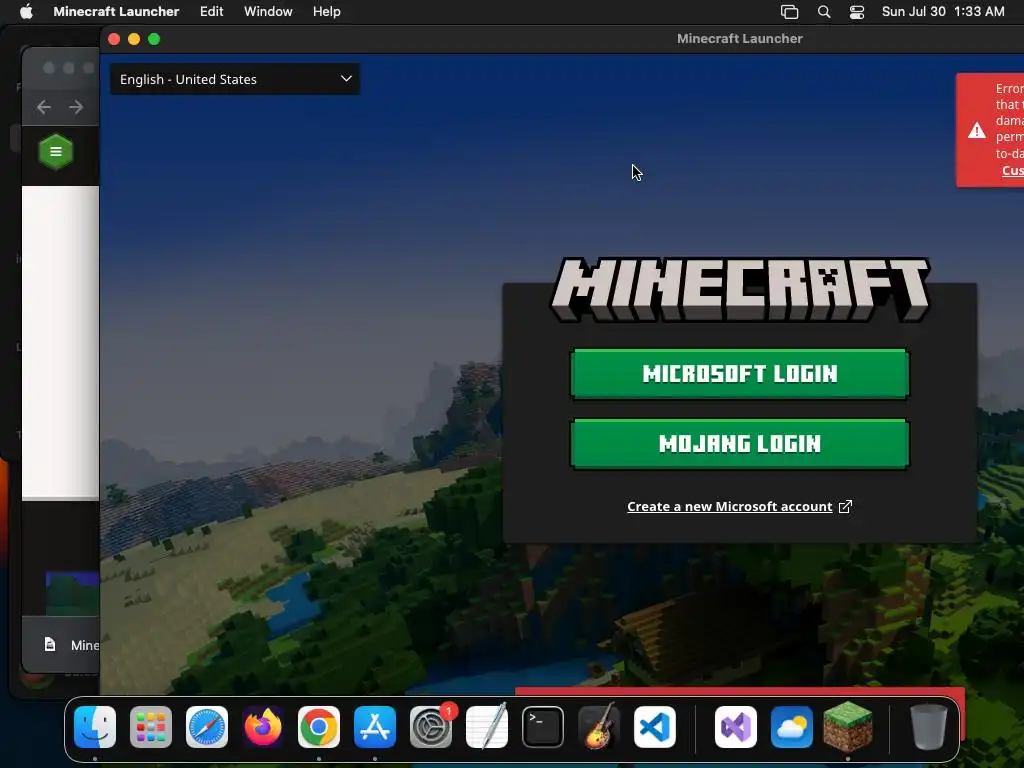The width and height of the screenshot is (1024, 768).
Task: Open the Trash from the Dock
Action: 928,727
